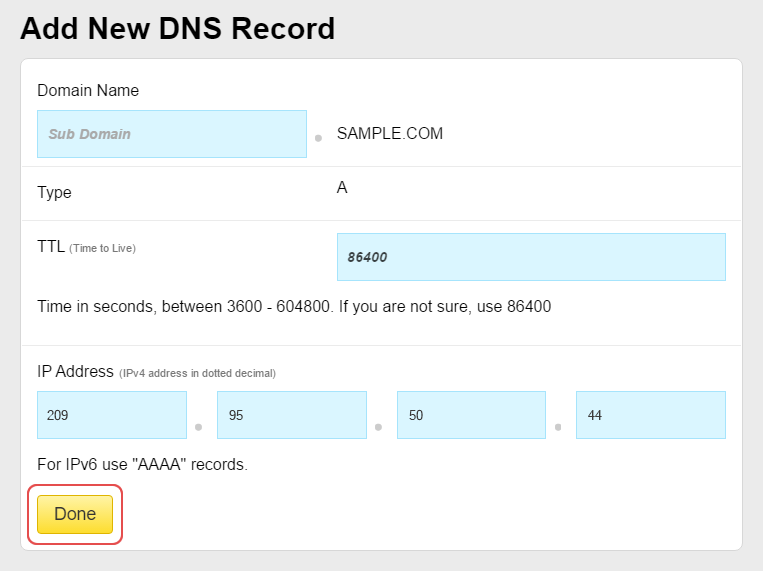Image resolution: width=763 pixels, height=571 pixels.
Task: Select the first IP octet field containing 209
Action: [112, 415]
